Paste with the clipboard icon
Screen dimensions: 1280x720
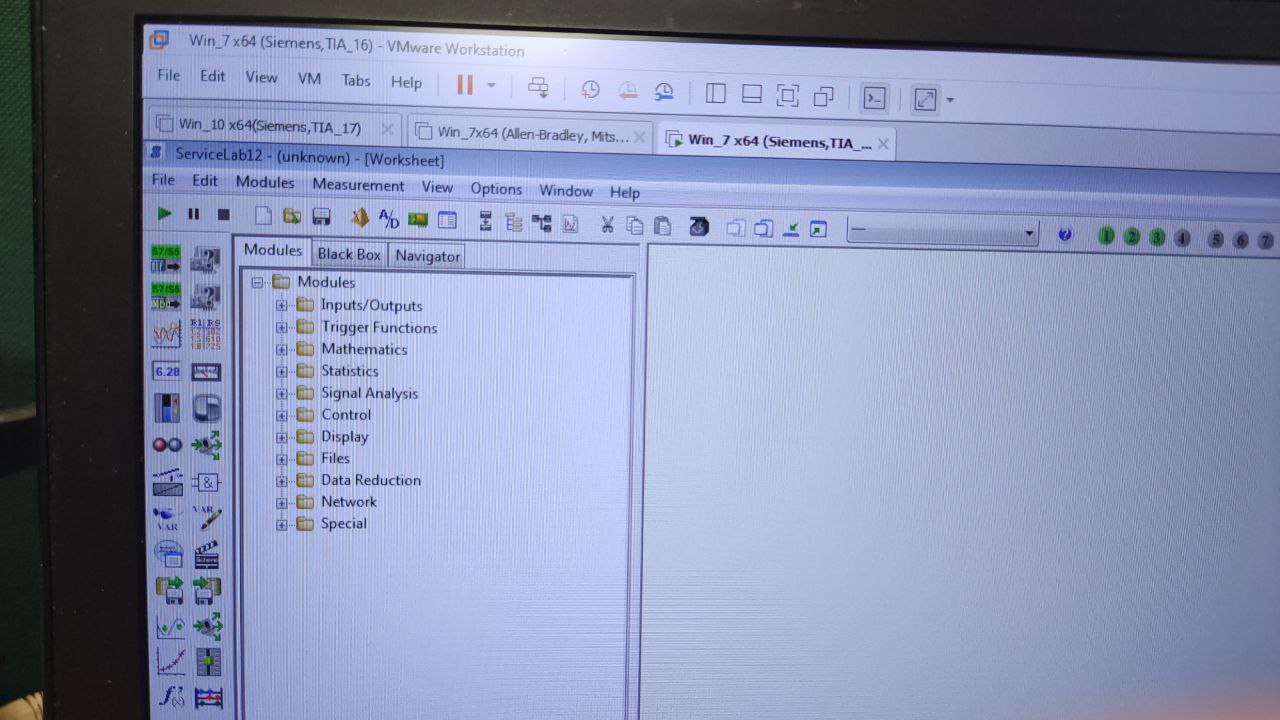click(662, 226)
